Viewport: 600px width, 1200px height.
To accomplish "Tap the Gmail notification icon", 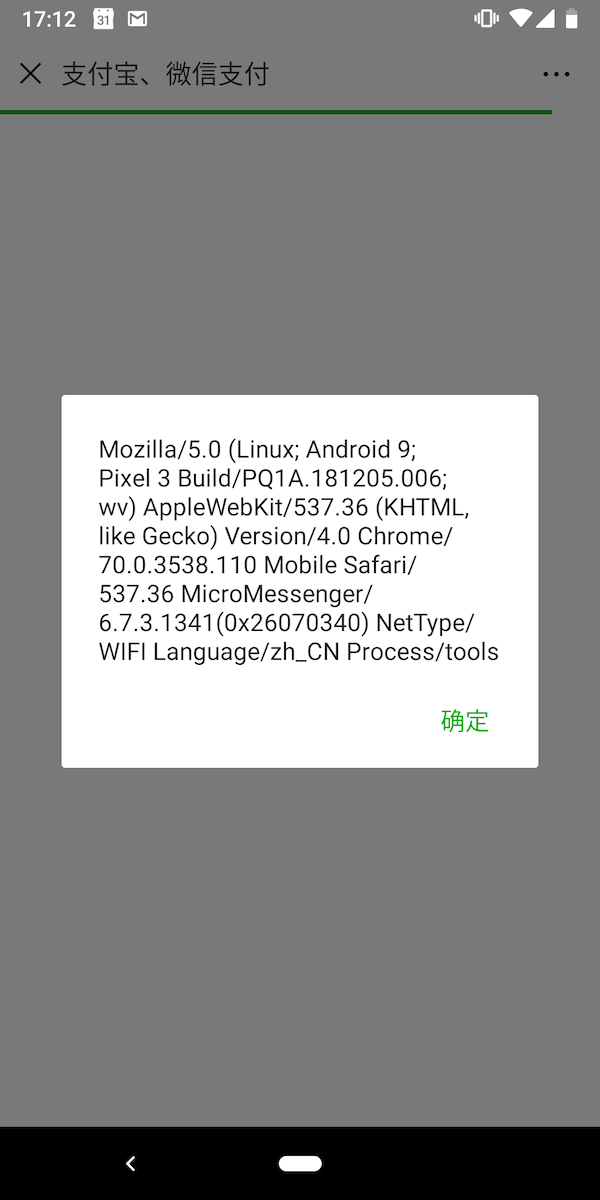I will 138,19.
